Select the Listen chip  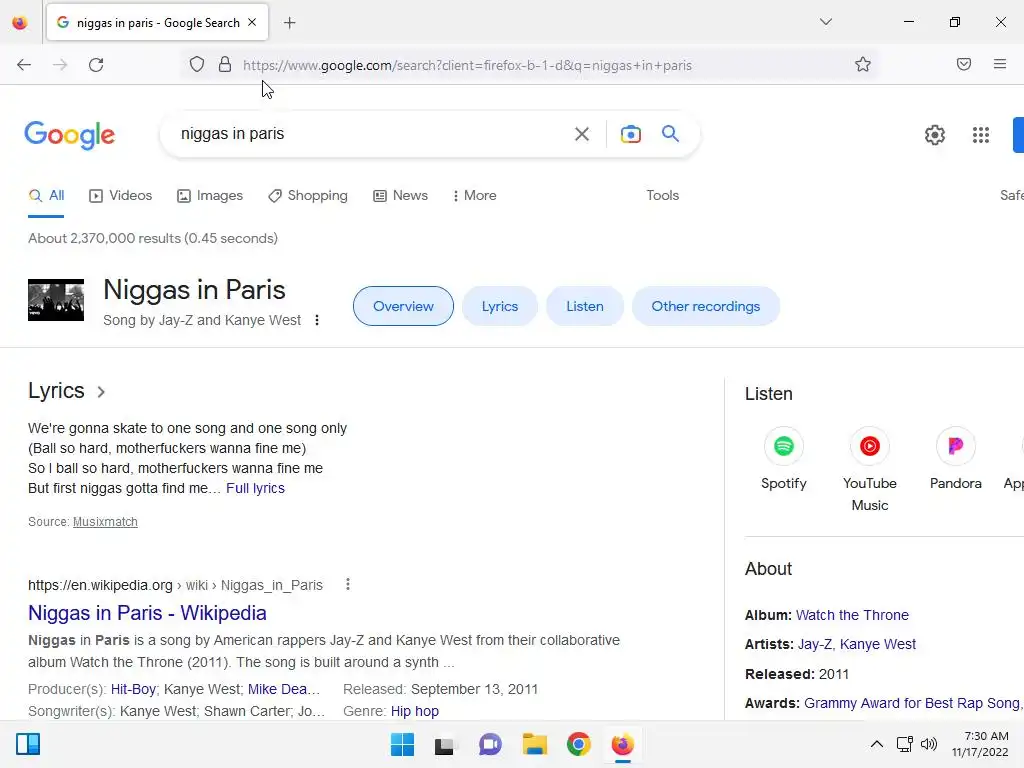tap(584, 306)
